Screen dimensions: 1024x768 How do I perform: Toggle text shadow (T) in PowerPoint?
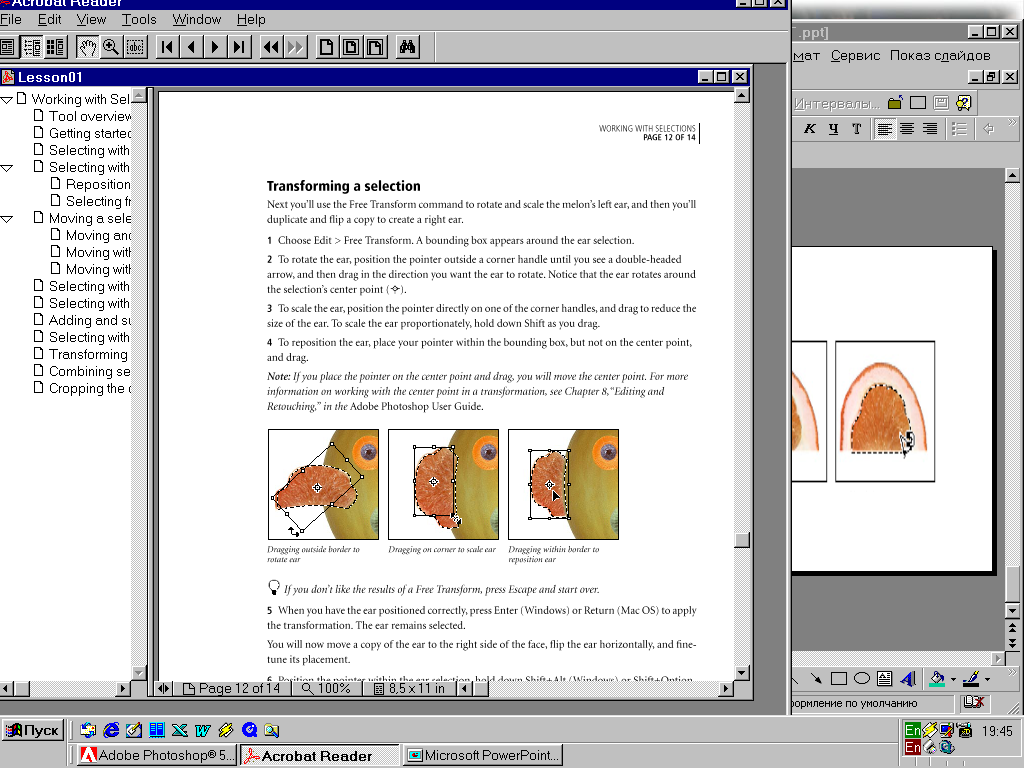857,129
